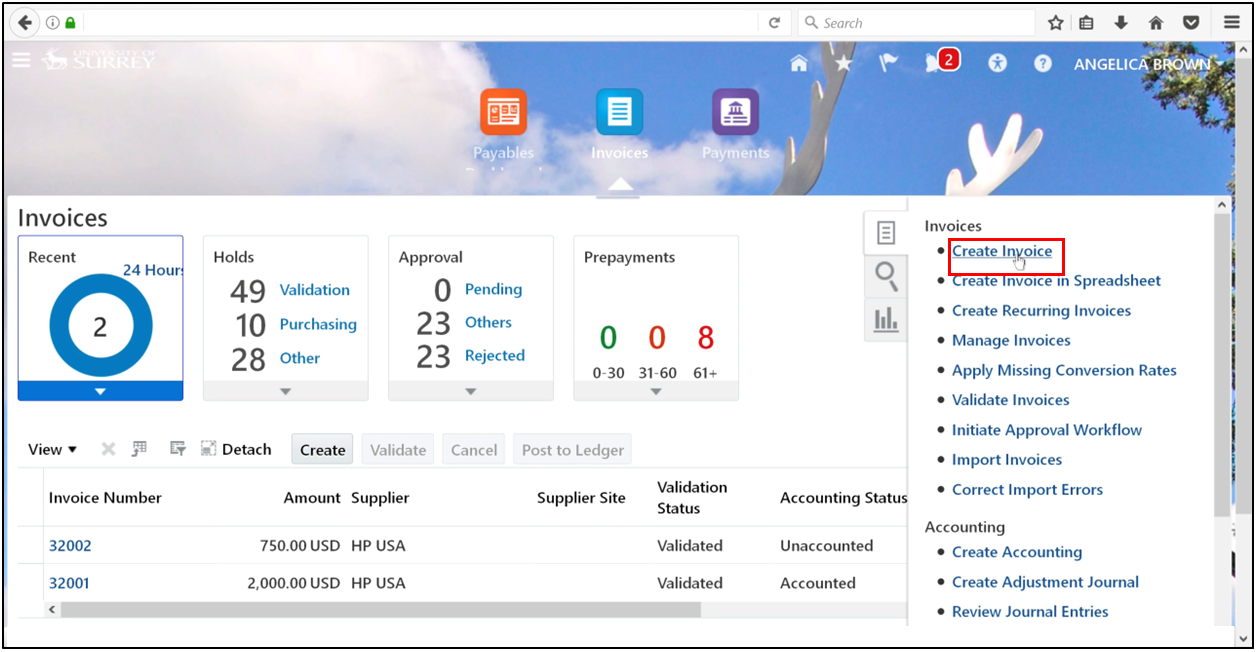Open the View menu above the table
The width and height of the screenshot is (1256, 652).
tap(51, 448)
